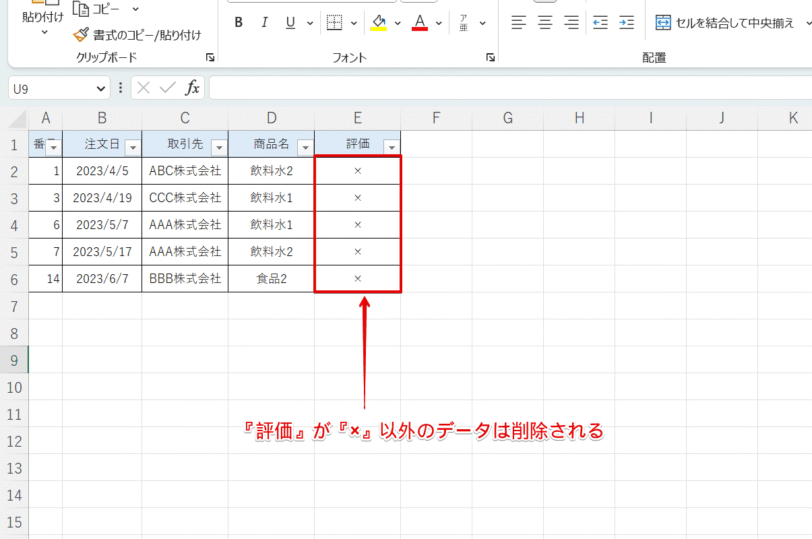Click the copy (コピー) button
This screenshot has height=539, width=812.
(x=96, y=8)
